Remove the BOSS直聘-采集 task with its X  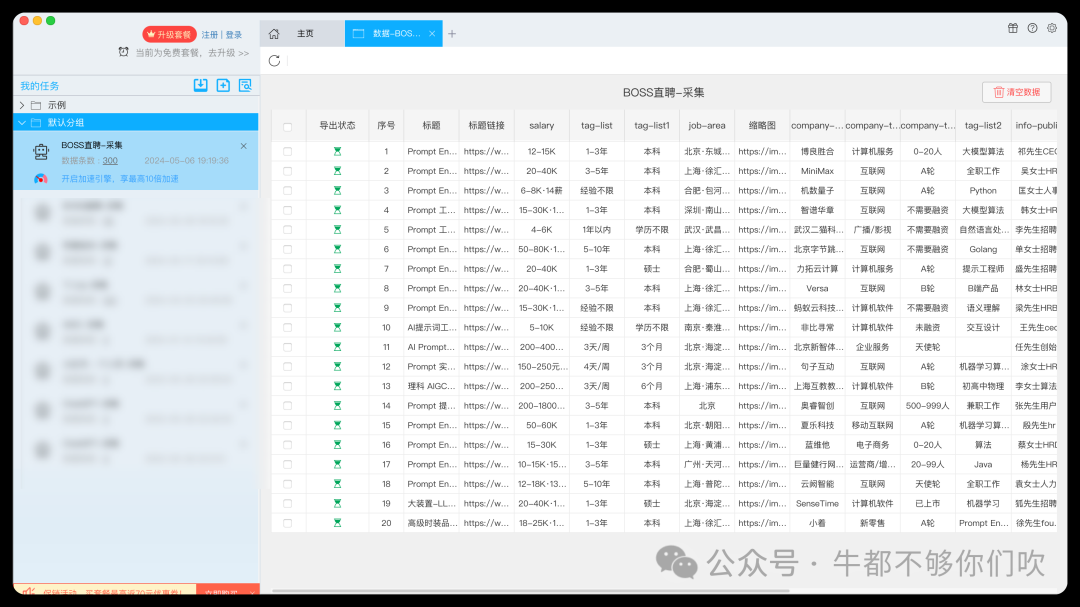point(244,146)
